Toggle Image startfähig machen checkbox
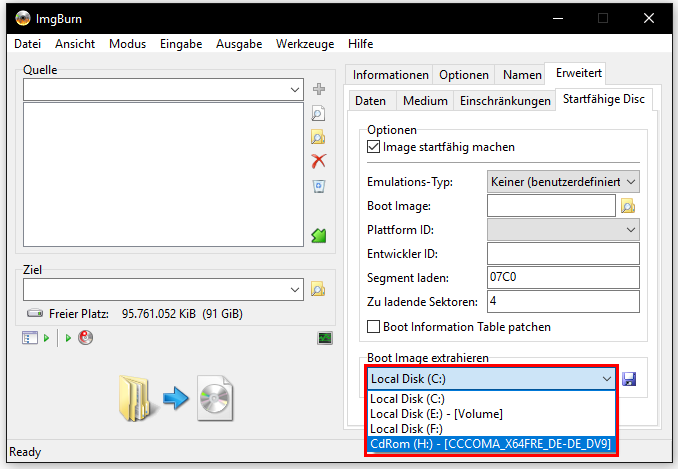The width and height of the screenshot is (678, 469). point(374,147)
